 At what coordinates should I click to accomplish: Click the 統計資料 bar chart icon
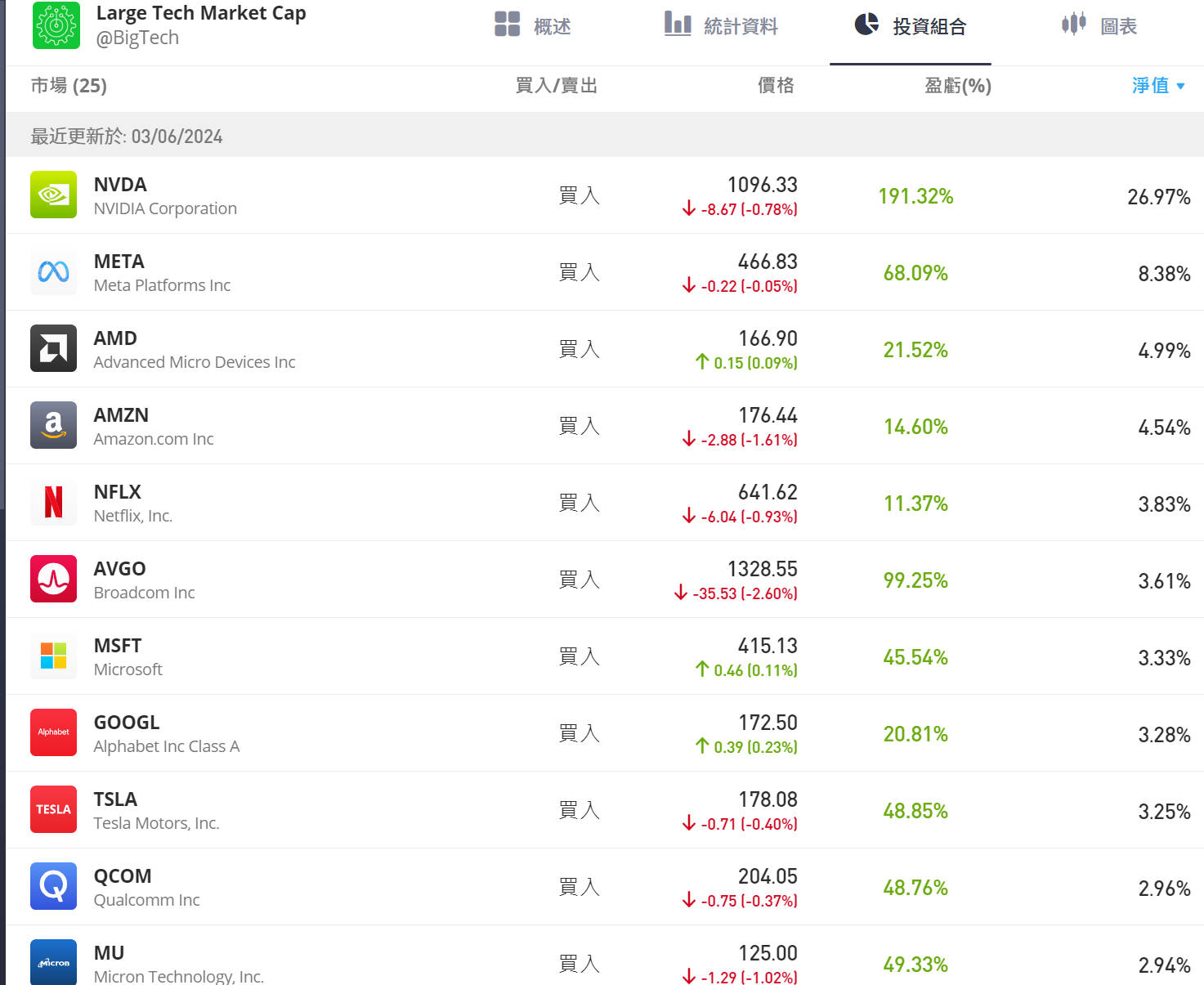(x=678, y=24)
